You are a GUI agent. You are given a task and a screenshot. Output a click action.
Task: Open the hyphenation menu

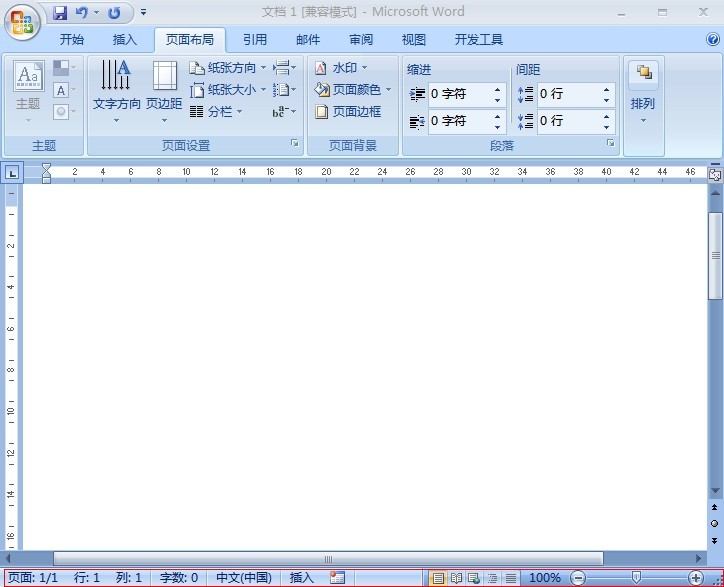coord(284,111)
